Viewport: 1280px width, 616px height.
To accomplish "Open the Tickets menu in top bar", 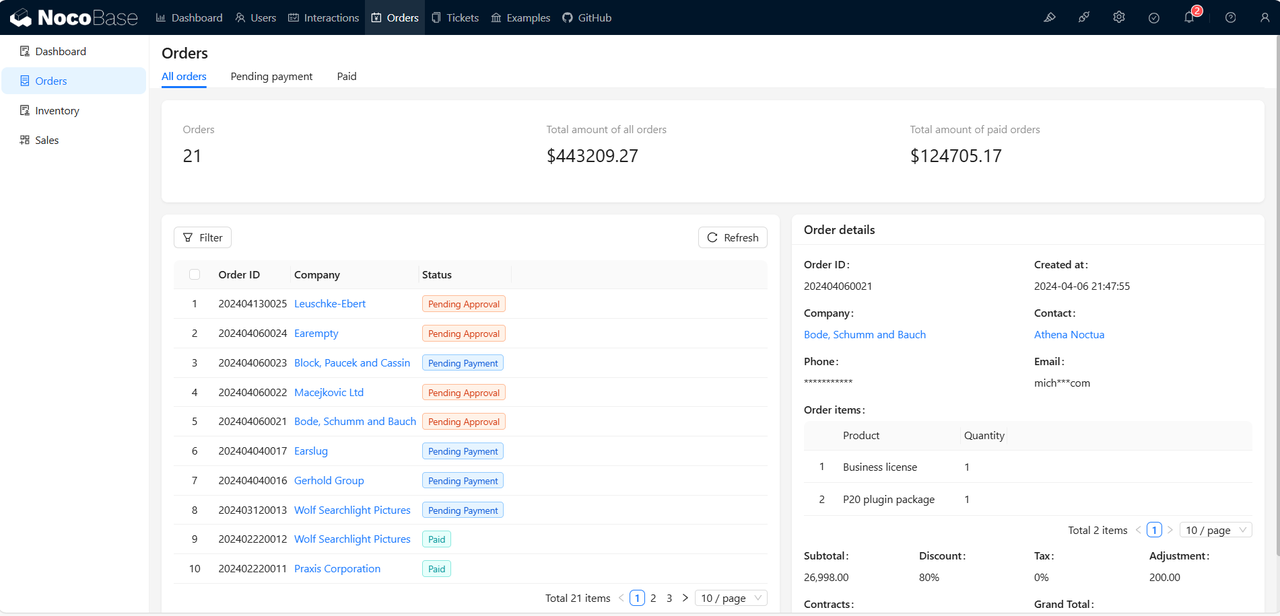I will pyautogui.click(x=454, y=18).
